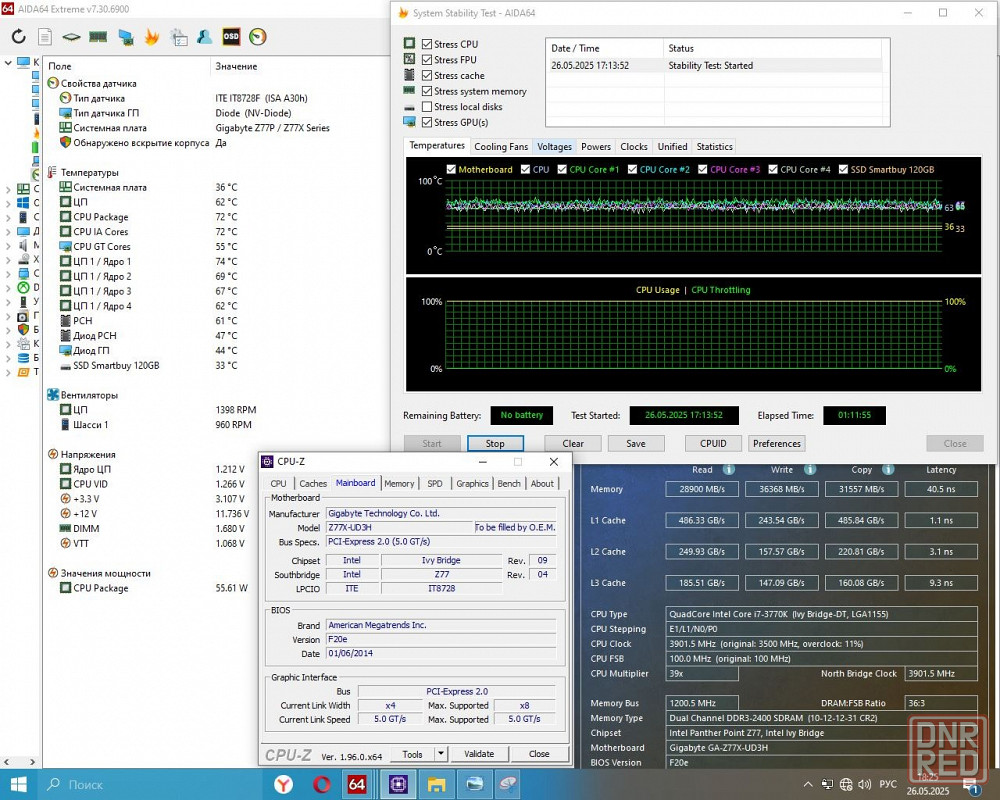This screenshot has height=800, width=1000.
Task: Click the Windows Start button
Action: [x=18, y=784]
